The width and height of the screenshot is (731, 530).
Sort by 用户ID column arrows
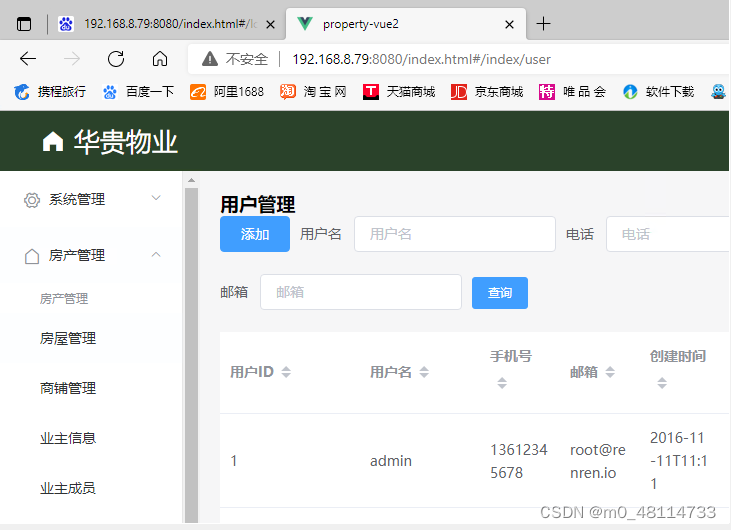[x=286, y=372]
